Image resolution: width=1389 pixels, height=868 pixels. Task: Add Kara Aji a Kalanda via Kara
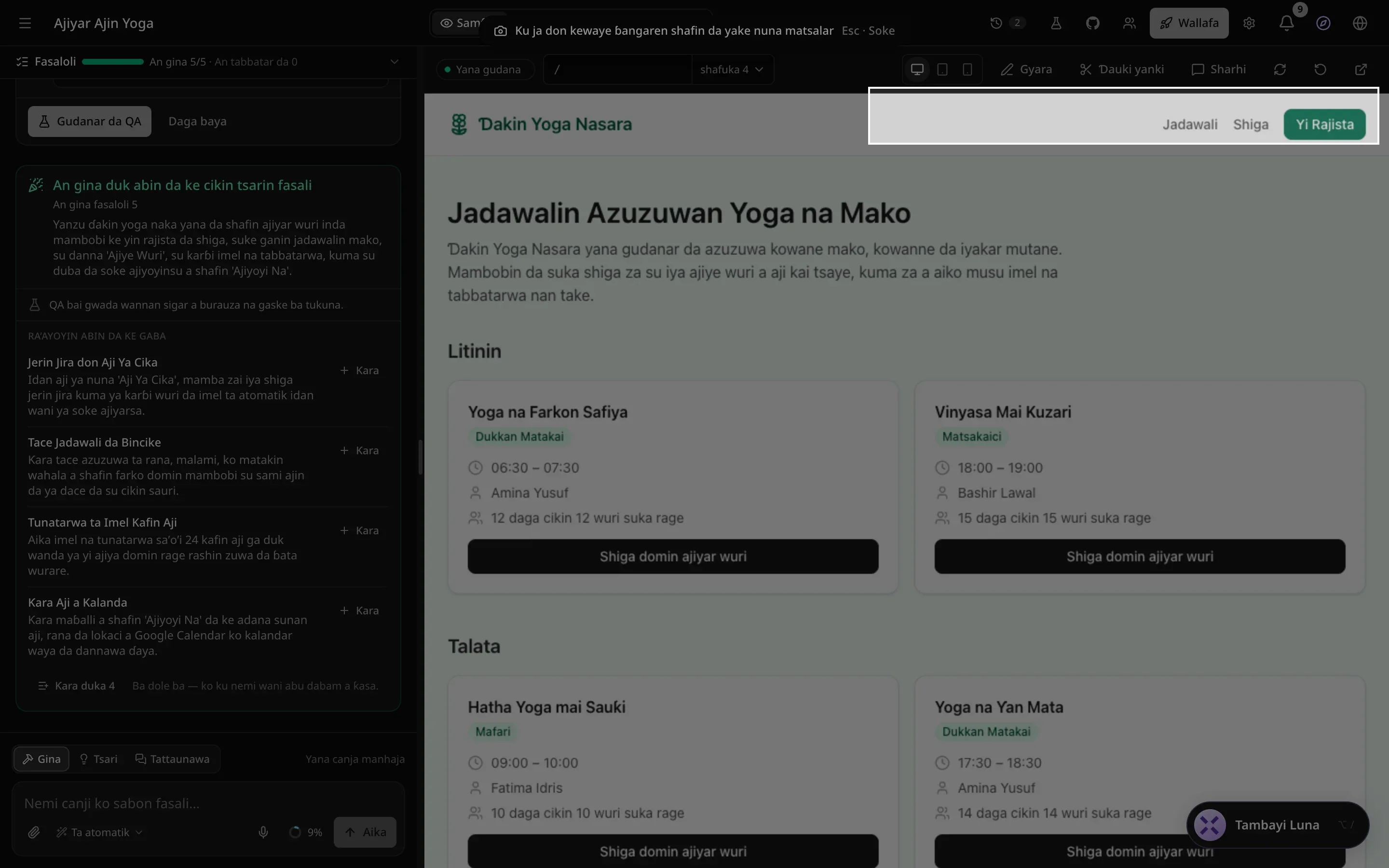point(359,610)
